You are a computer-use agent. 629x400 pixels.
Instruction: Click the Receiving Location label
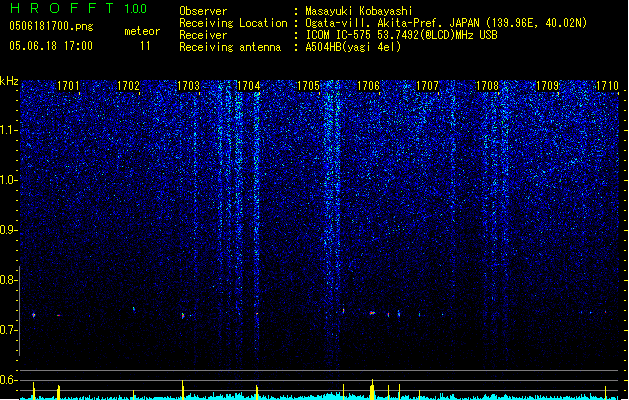(x=233, y=23)
